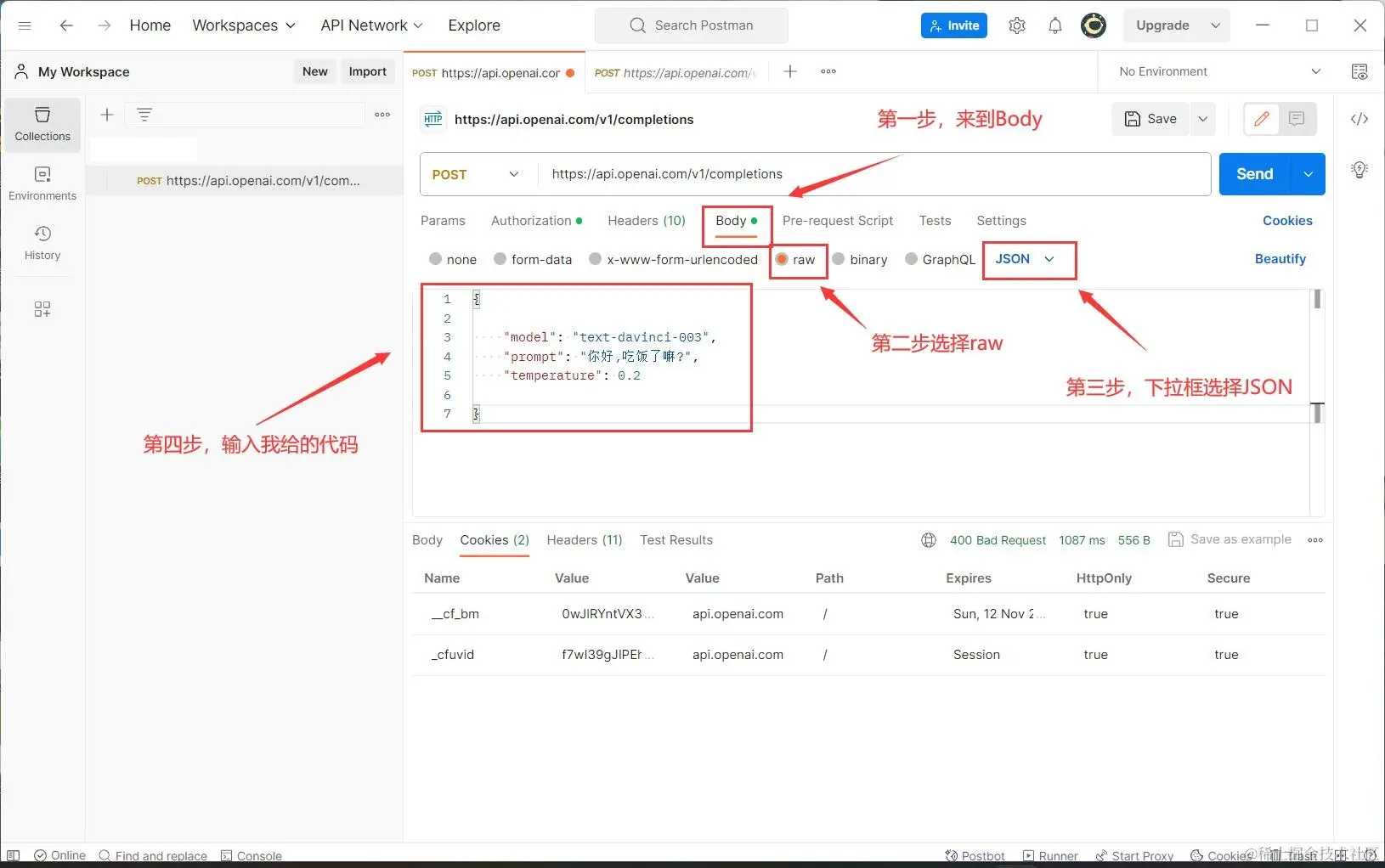Open Postbot lightbulb panel on right sidebar
The width and height of the screenshot is (1385, 868).
[x=1360, y=169]
